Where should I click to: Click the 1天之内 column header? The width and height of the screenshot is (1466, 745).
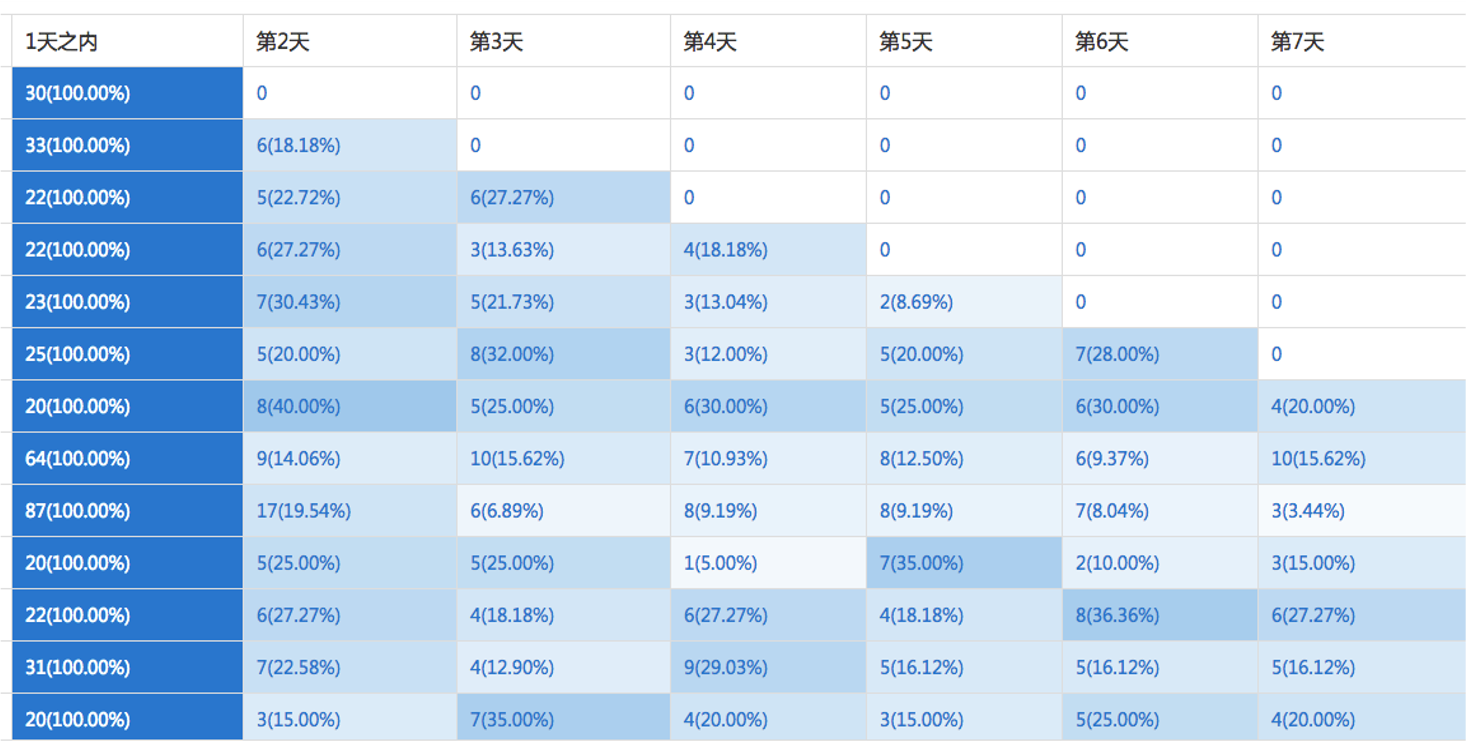[61, 42]
